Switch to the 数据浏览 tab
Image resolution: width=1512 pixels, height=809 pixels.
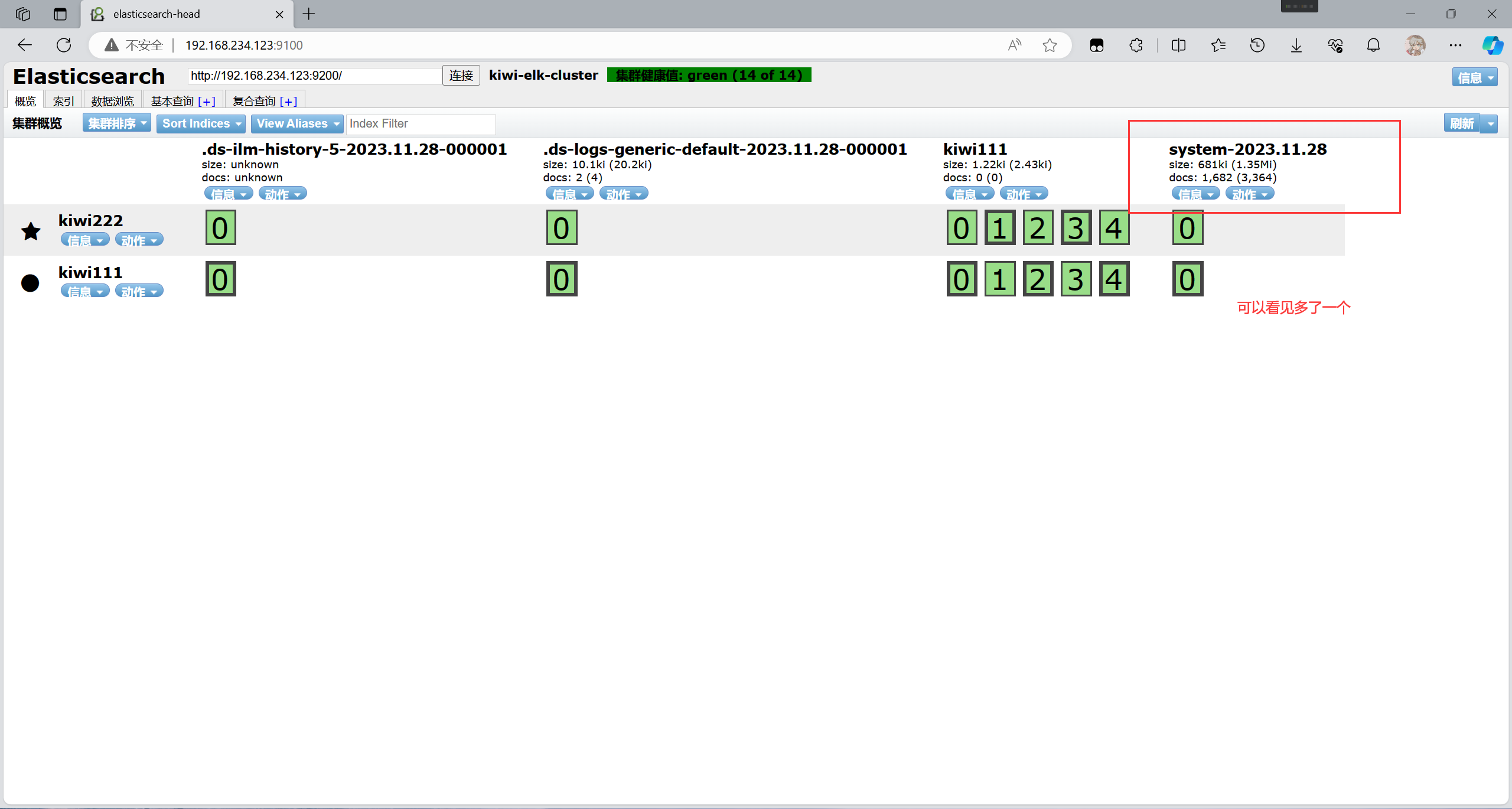(x=112, y=101)
